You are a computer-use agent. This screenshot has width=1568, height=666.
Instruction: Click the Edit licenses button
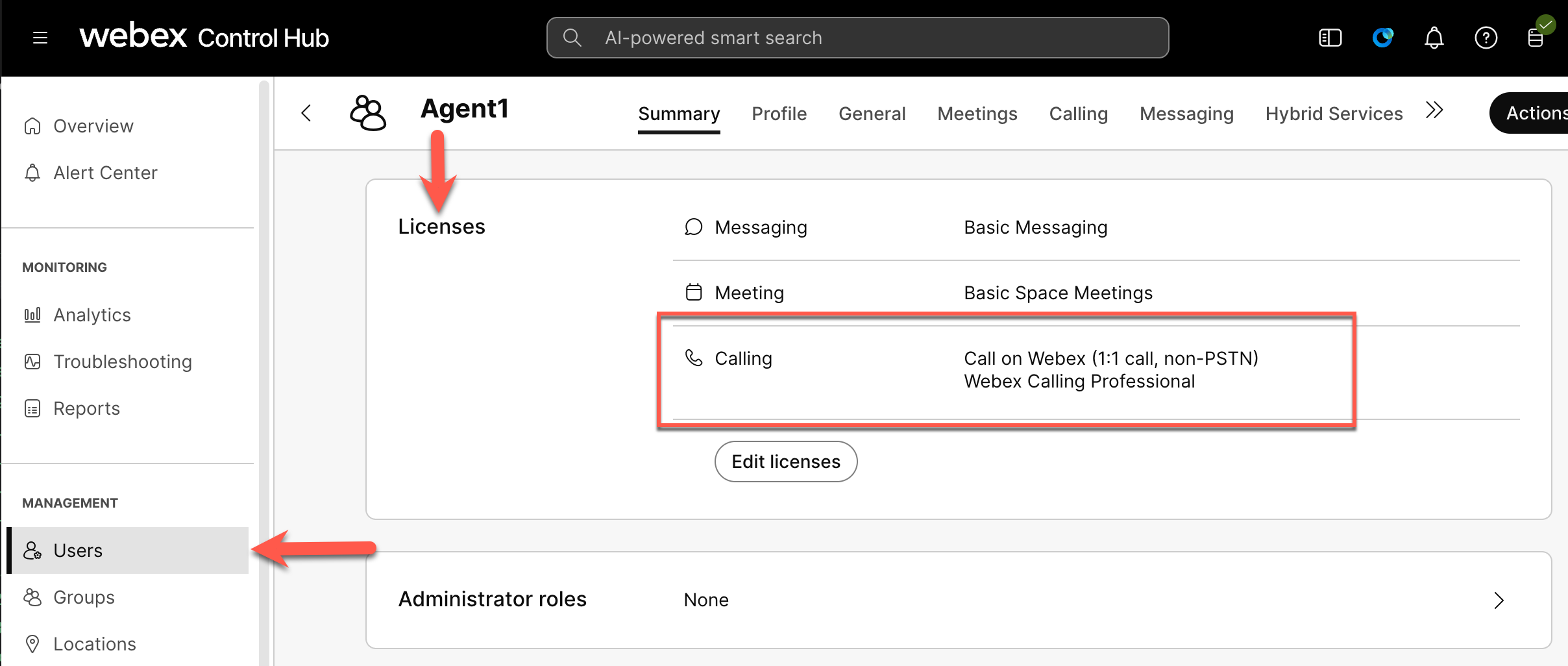[785, 462]
